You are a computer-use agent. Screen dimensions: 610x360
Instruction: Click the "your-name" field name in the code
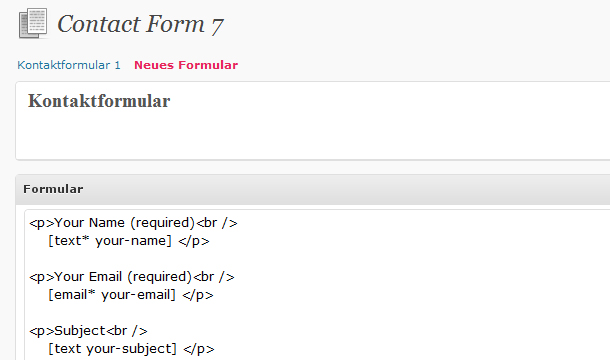coord(131,241)
